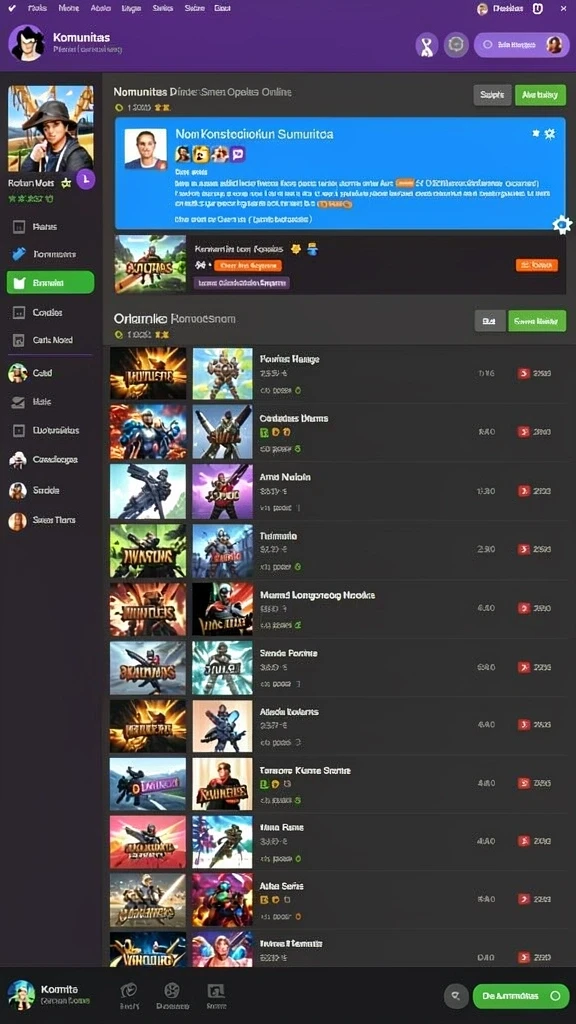Open the purple thumbnail in Amd Nalcin row
Image resolution: width=576 pixels, height=1024 pixels.
coord(223,491)
